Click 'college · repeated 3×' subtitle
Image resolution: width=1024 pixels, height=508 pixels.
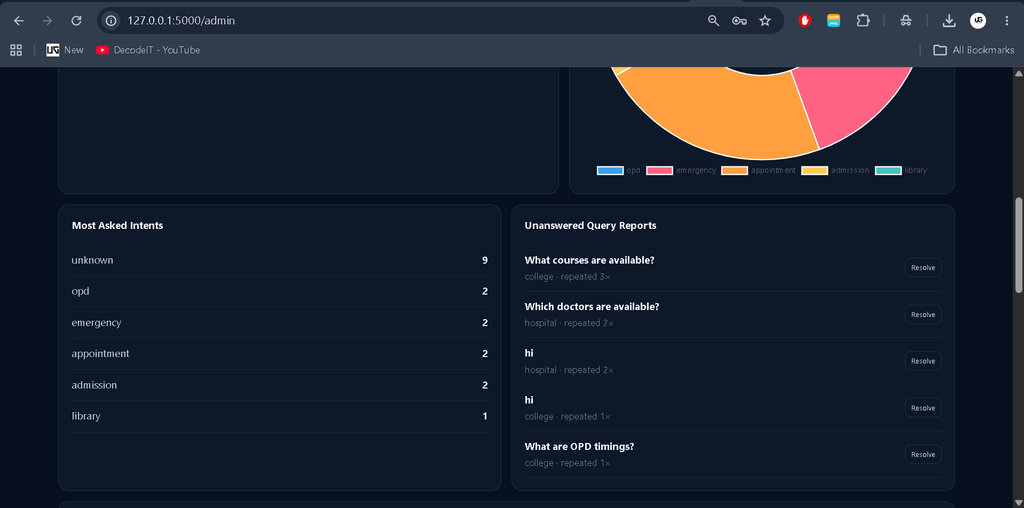(568, 276)
